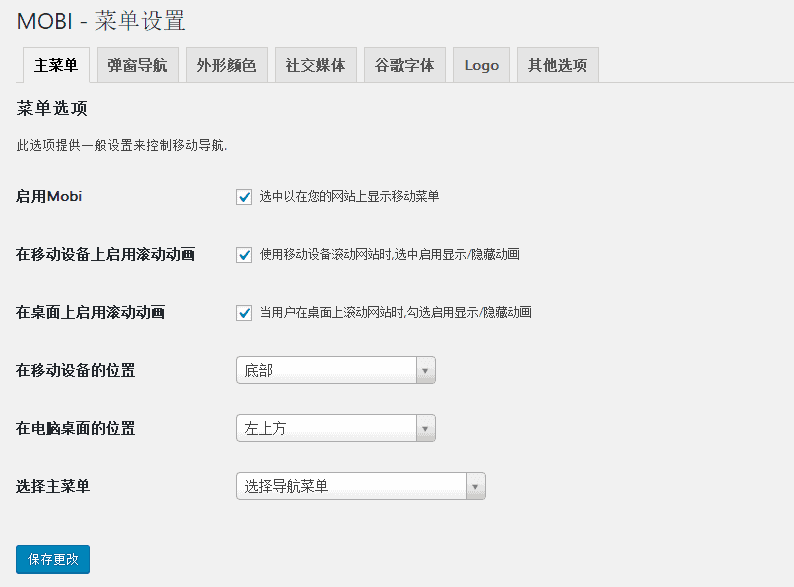Click the 菜单选项 section heading
Viewport: 794px width, 587px height.
click(x=52, y=108)
